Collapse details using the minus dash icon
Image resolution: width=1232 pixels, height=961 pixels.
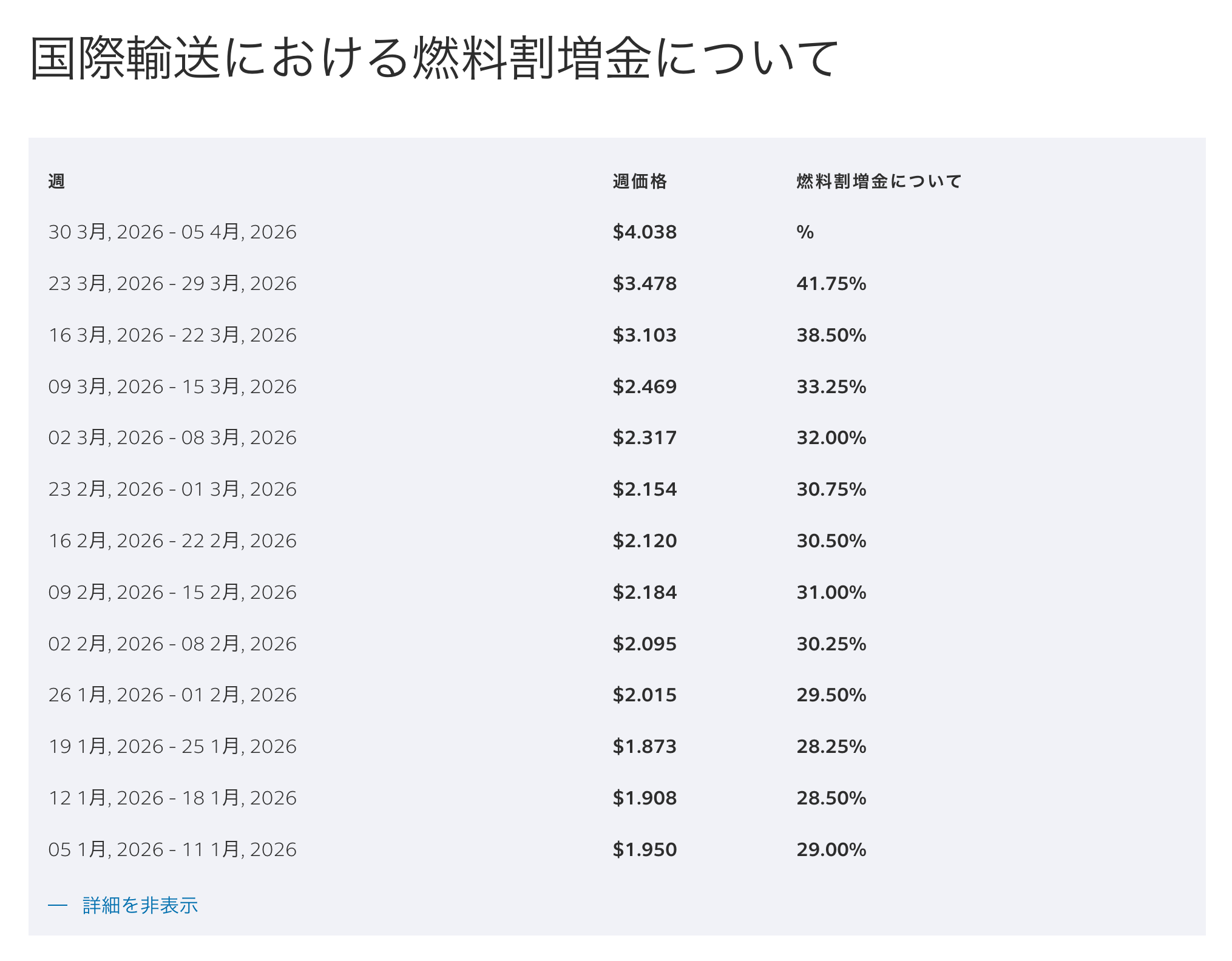pos(58,905)
